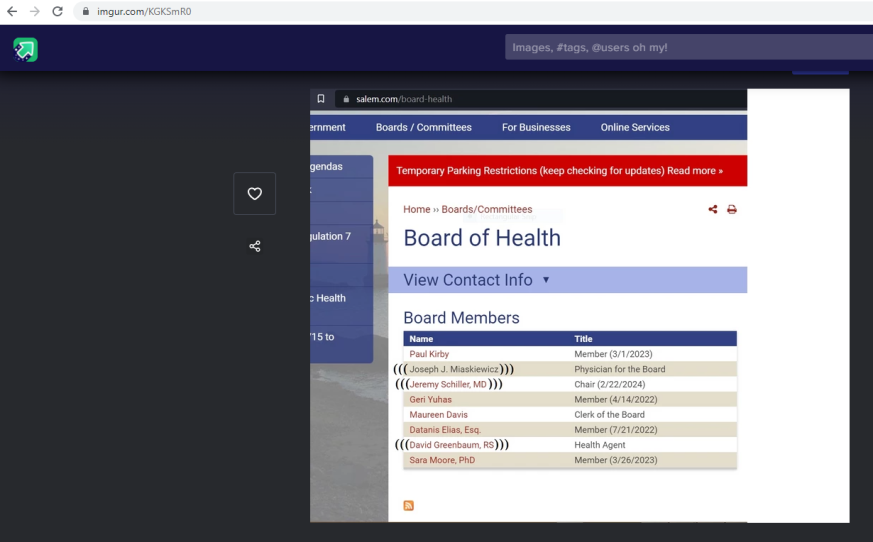
Task: Click the browser forward arrow
Action: [35, 11]
